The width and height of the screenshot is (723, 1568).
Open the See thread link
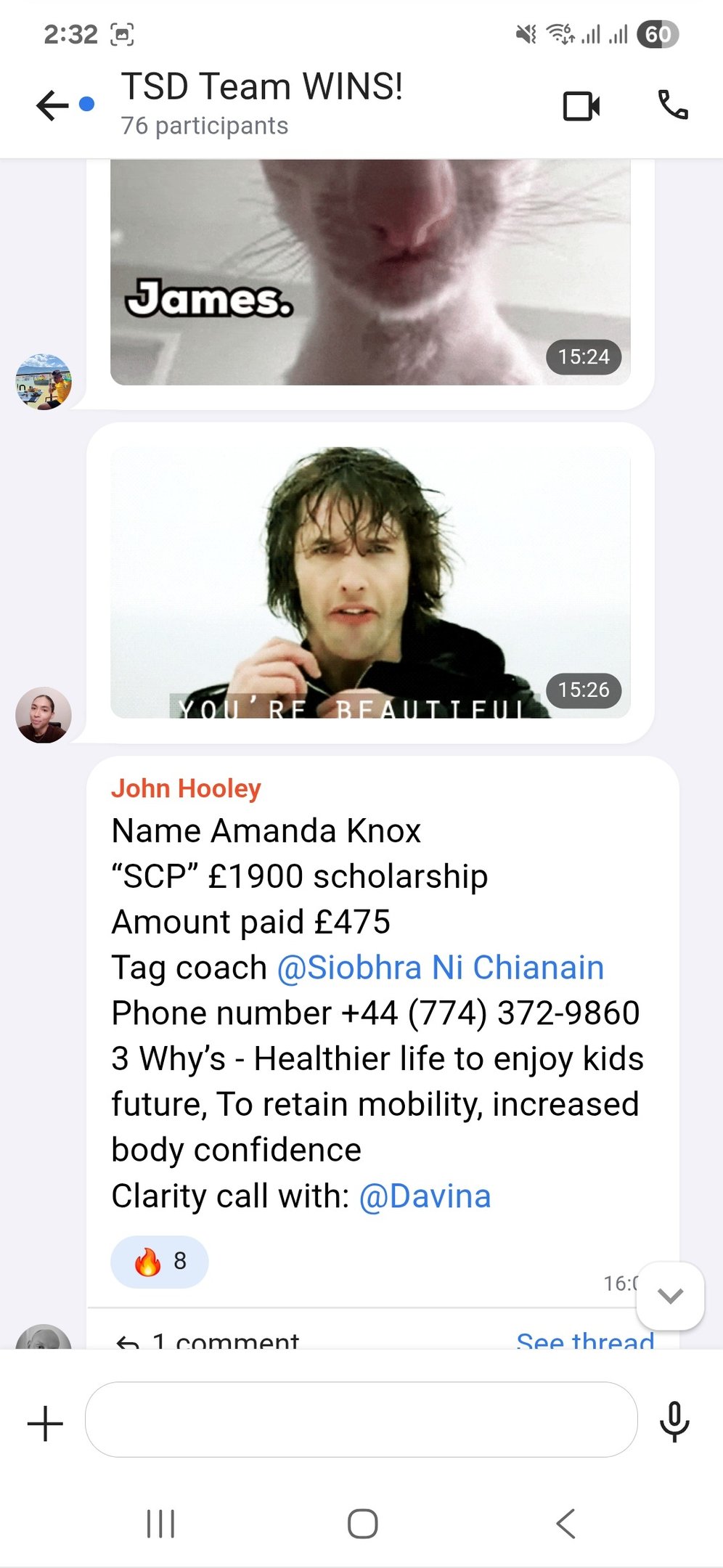[585, 1340]
